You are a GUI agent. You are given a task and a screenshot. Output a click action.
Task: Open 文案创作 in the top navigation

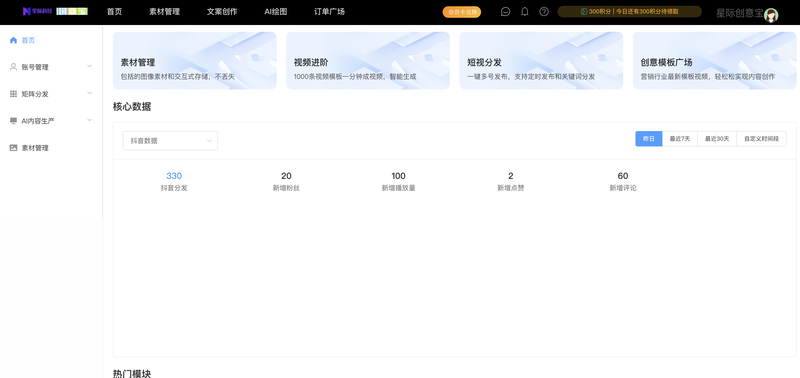pos(222,12)
